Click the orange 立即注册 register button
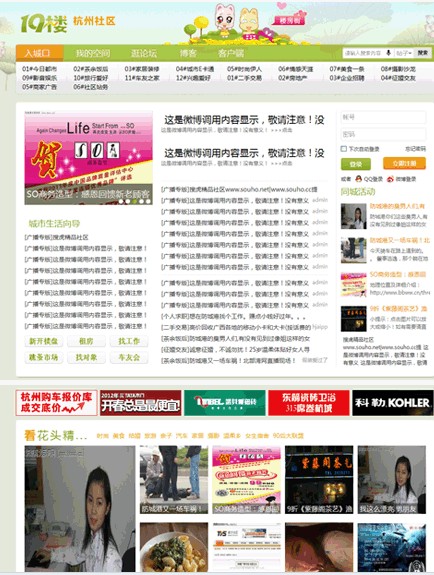The width and height of the screenshot is (434, 575). click(x=404, y=163)
